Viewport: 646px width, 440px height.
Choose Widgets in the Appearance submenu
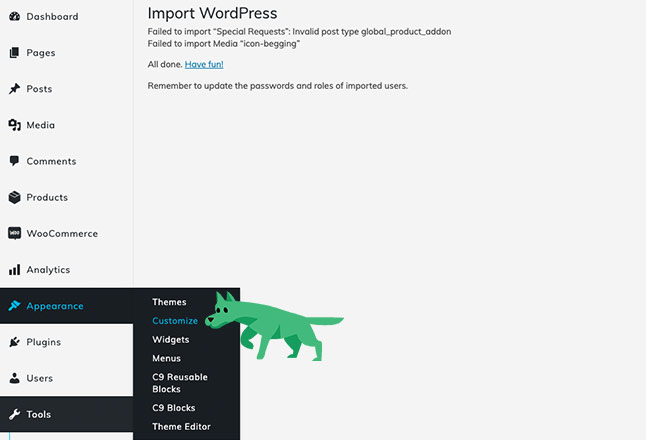[171, 339]
